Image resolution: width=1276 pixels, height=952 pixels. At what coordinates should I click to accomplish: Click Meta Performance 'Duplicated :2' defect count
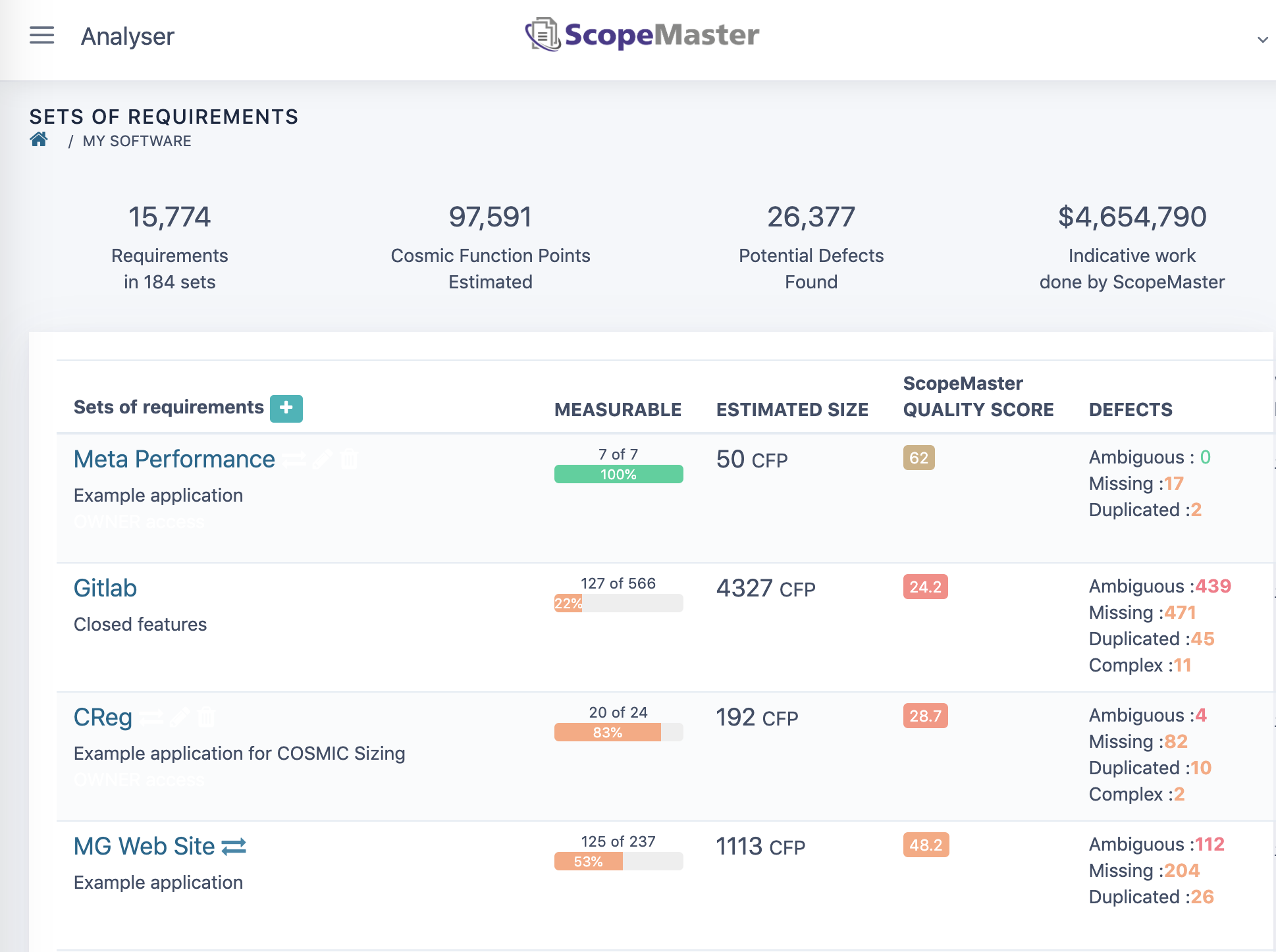[1146, 510]
